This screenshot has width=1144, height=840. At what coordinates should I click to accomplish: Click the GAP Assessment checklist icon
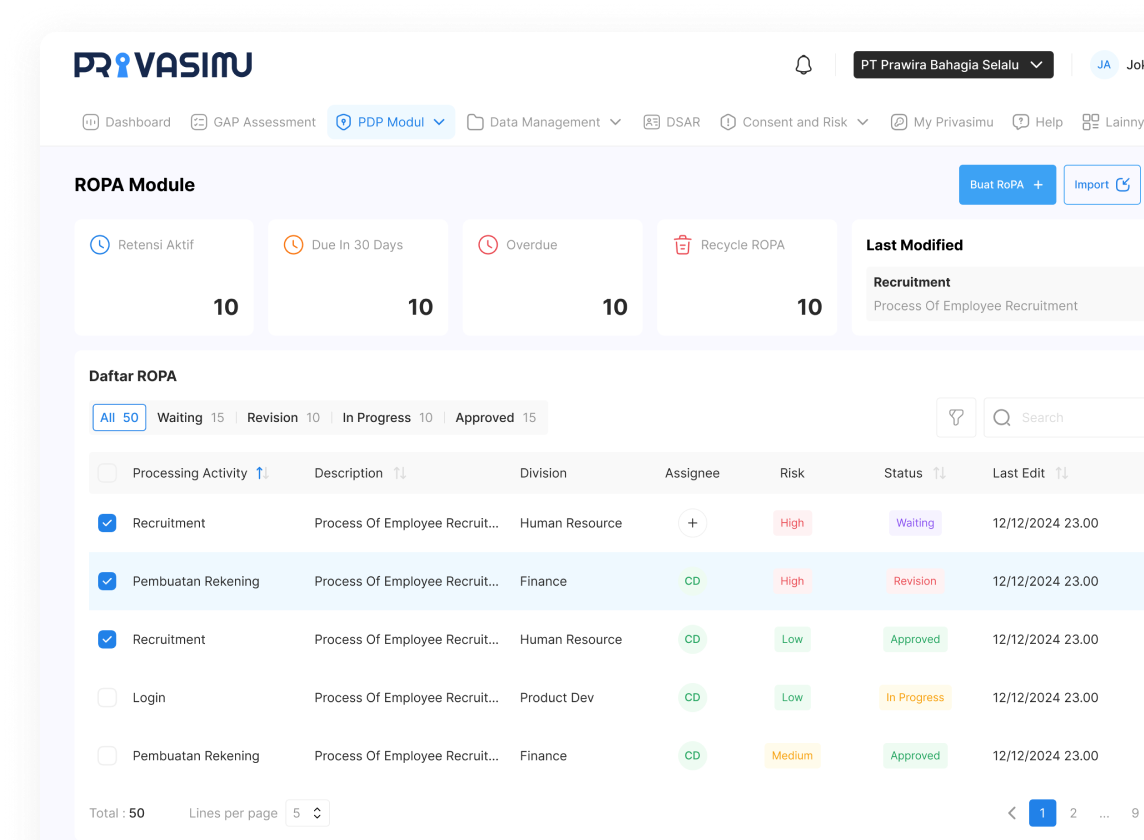pos(198,122)
